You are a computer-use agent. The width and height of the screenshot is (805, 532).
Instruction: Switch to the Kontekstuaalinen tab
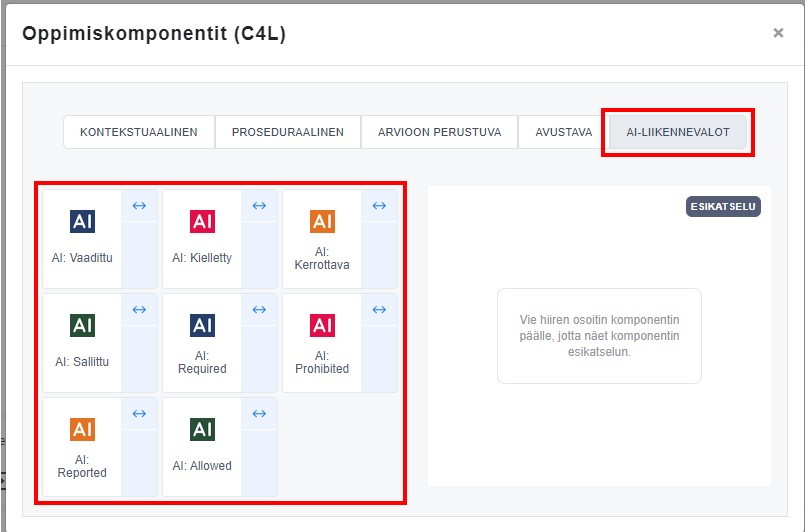click(x=139, y=132)
